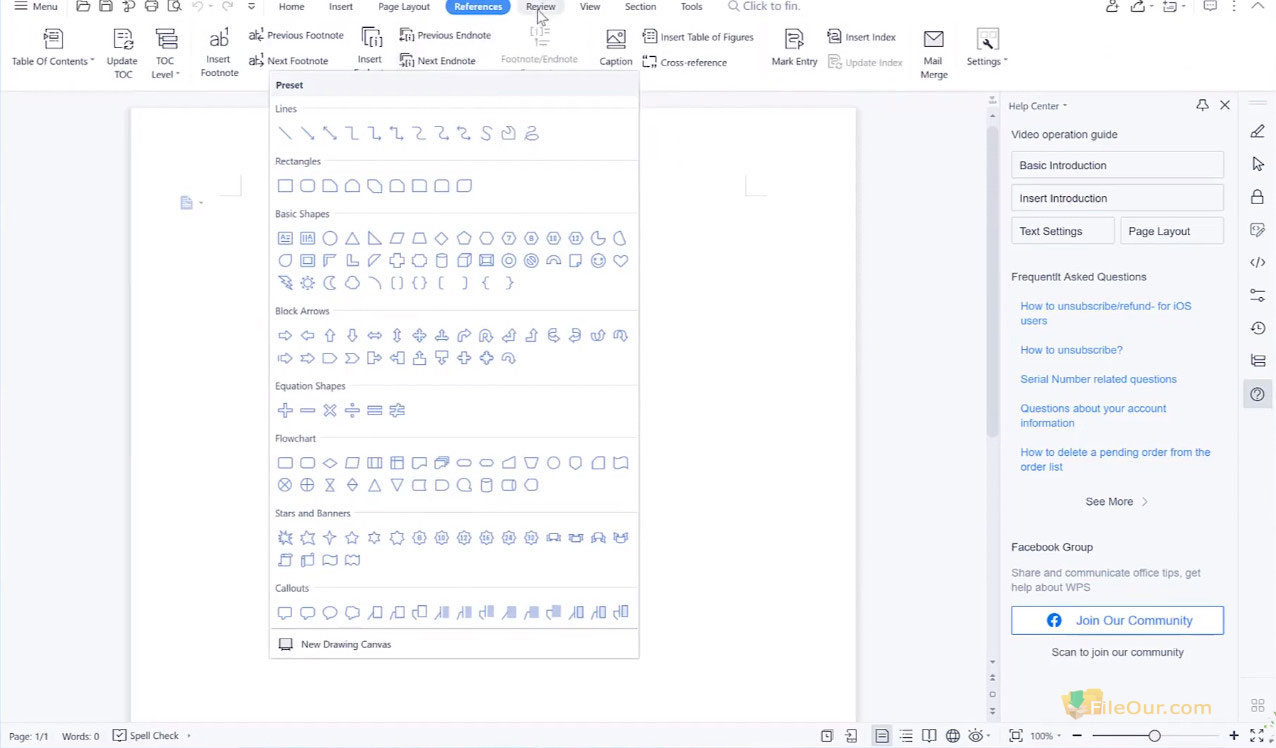Select the Mail Merge icon
Image resolution: width=1276 pixels, height=748 pixels.
[x=933, y=40]
